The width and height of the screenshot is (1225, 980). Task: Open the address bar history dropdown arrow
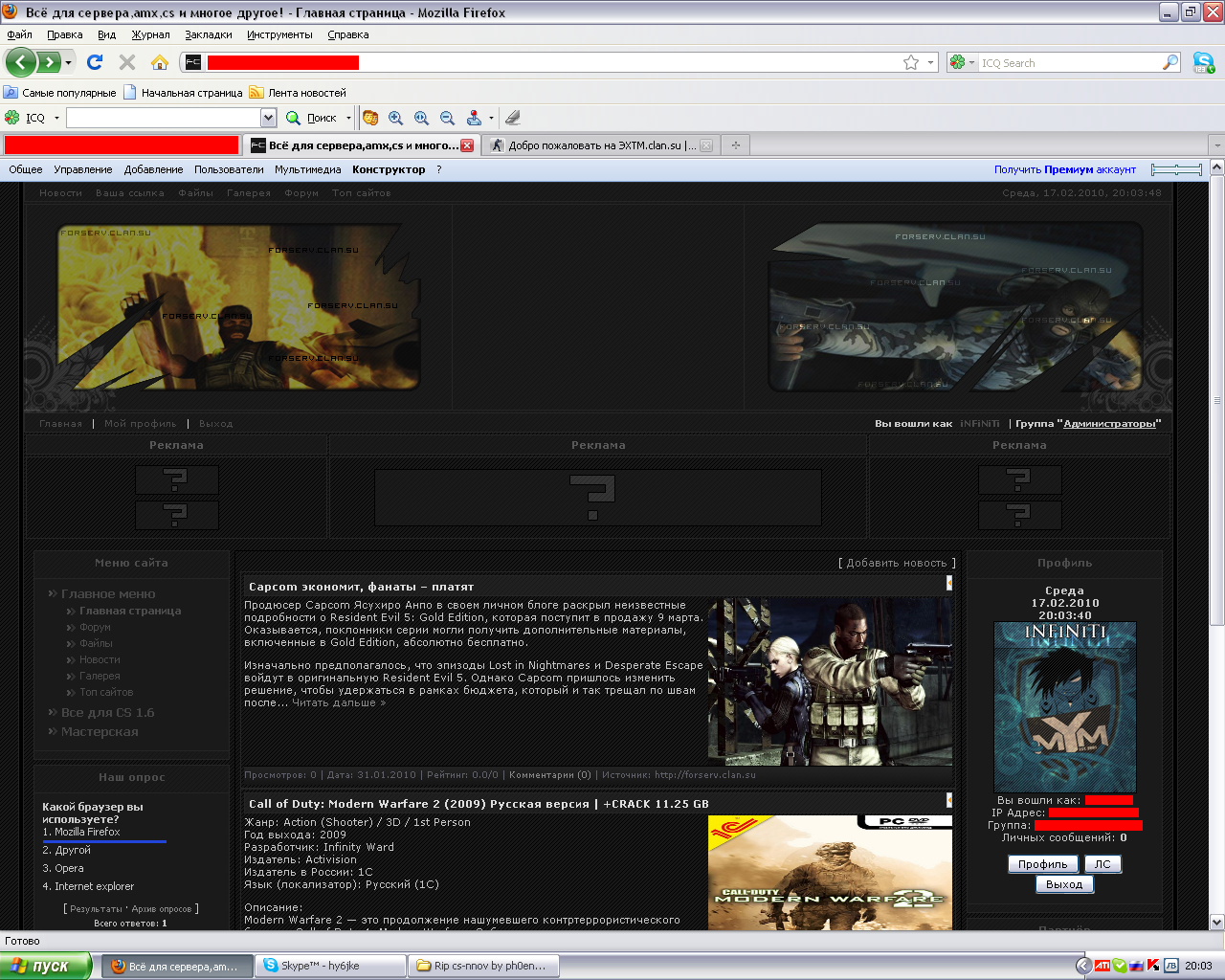[x=930, y=62]
